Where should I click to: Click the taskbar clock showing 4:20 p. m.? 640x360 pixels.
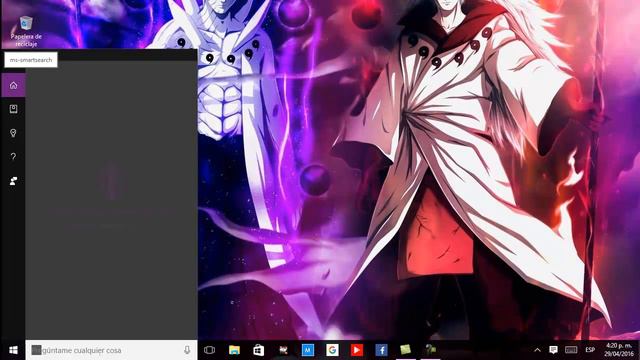point(618,350)
